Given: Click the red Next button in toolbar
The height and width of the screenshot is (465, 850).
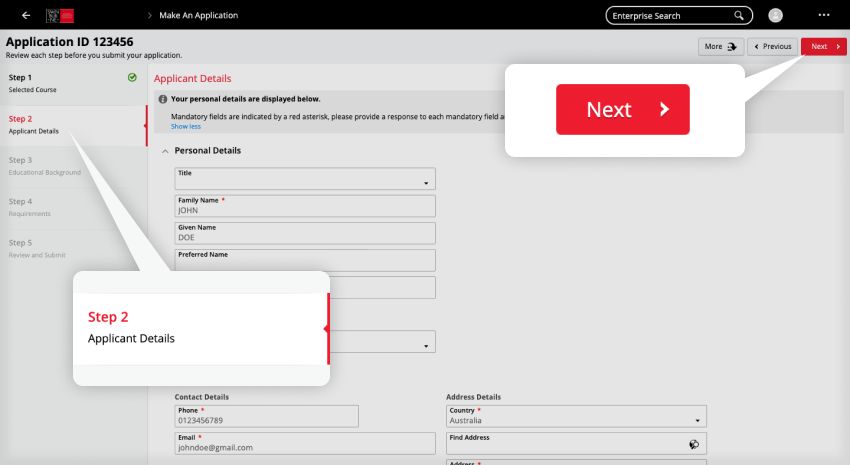Looking at the screenshot, I should 823,46.
